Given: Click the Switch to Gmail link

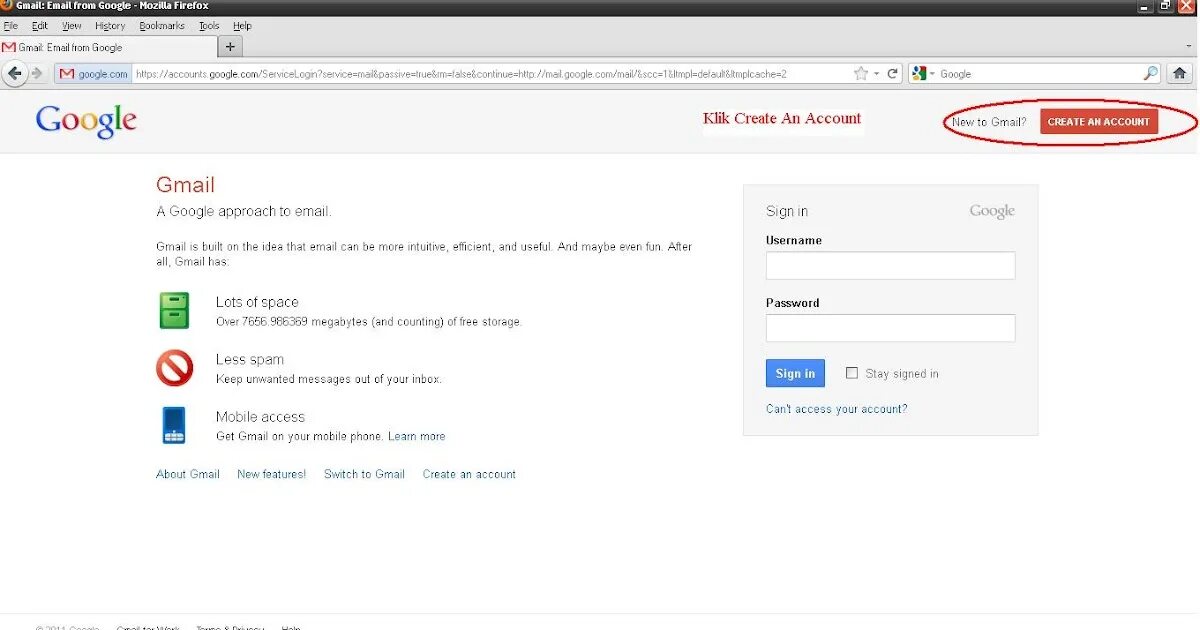Looking at the screenshot, I should pos(364,474).
